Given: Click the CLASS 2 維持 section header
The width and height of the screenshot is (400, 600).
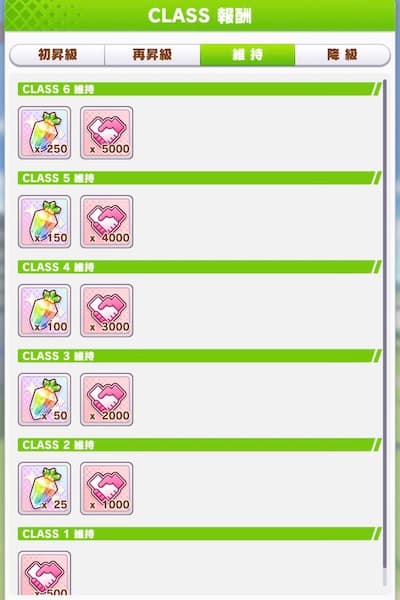Looking at the screenshot, I should pyautogui.click(x=199, y=445).
